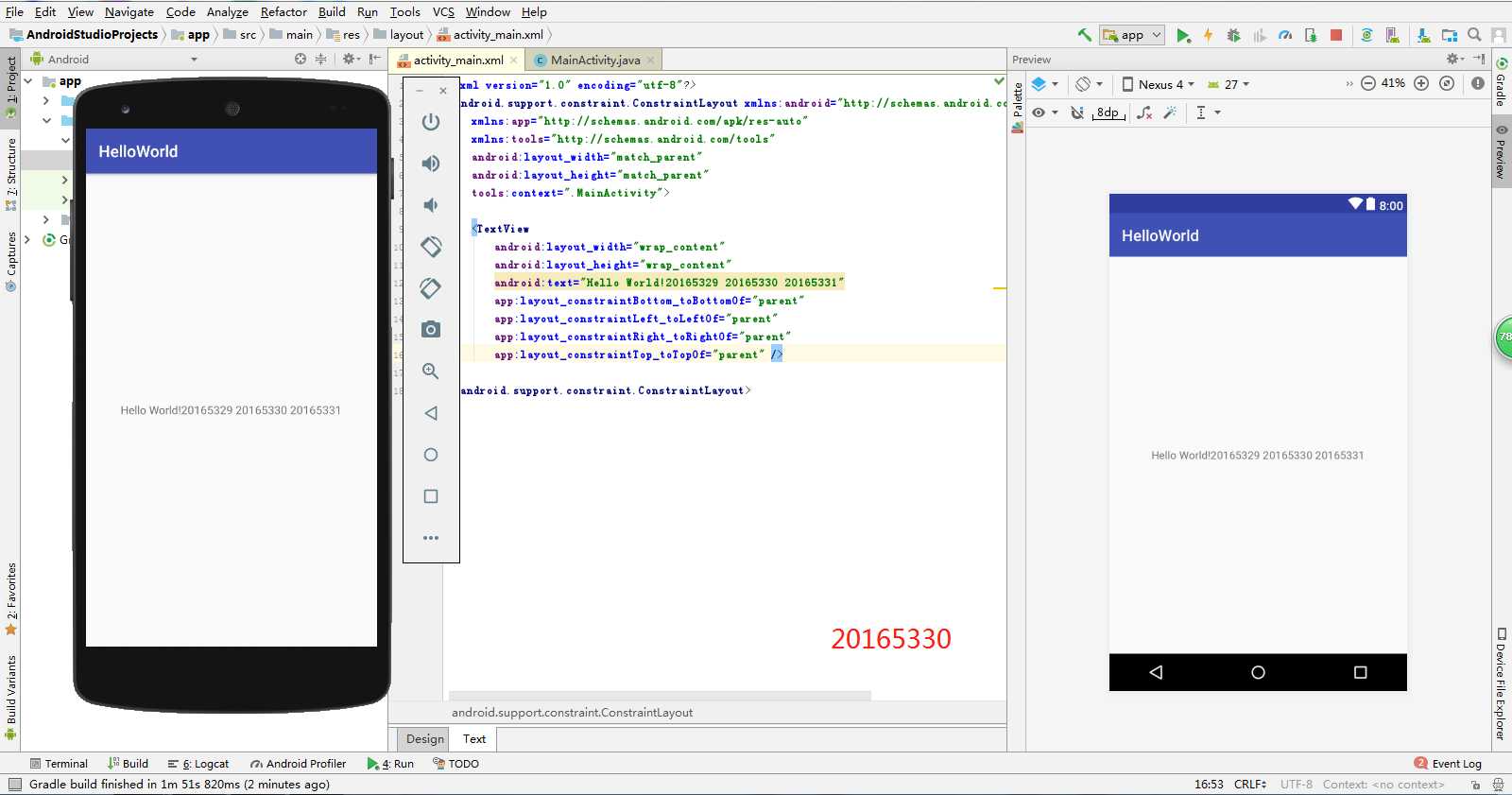
Task: Toggle Structure tool window tab
Action: point(10,174)
